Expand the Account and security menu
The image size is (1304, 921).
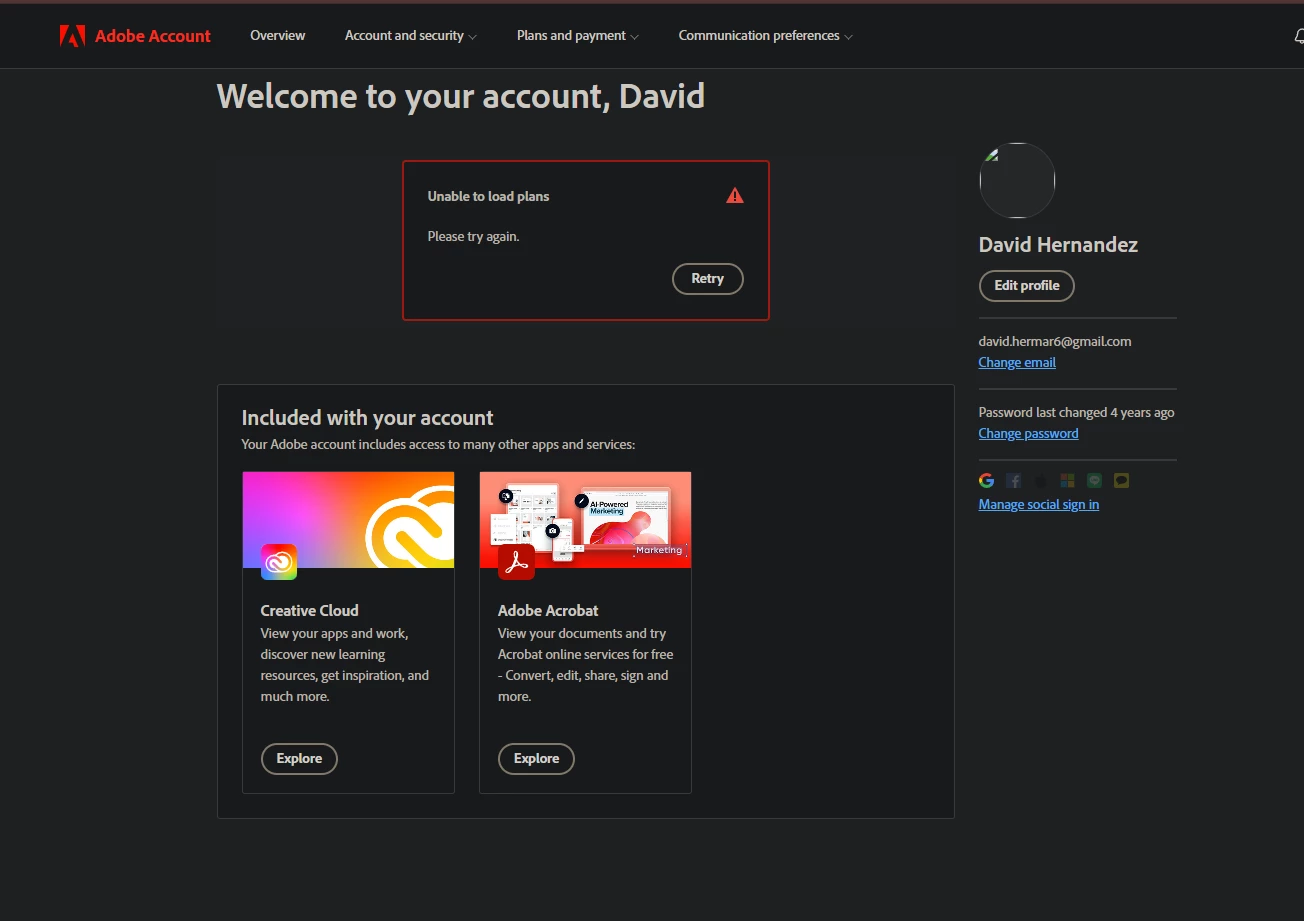coord(410,35)
